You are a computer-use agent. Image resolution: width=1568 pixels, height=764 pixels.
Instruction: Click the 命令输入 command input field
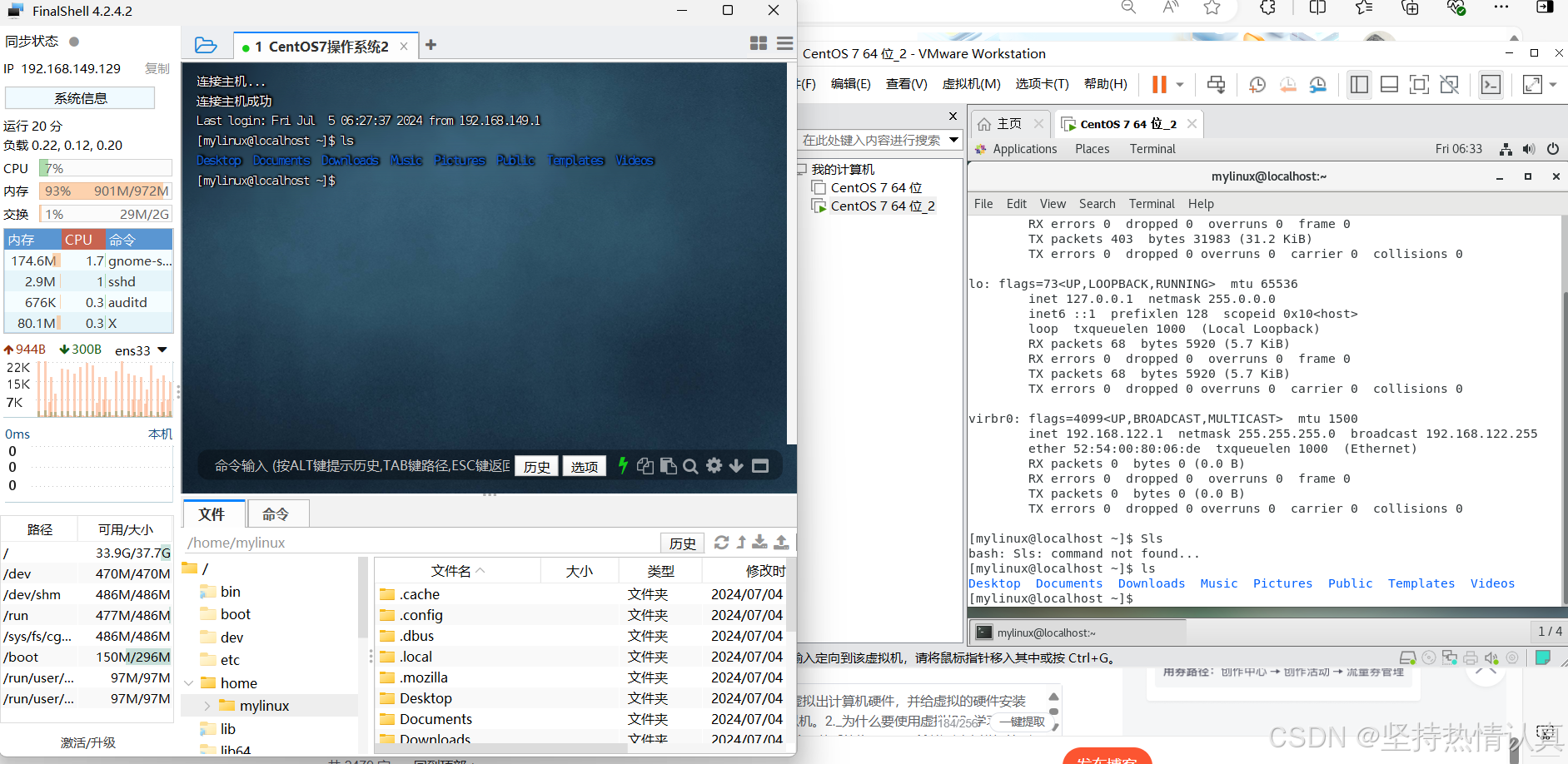coord(361,466)
